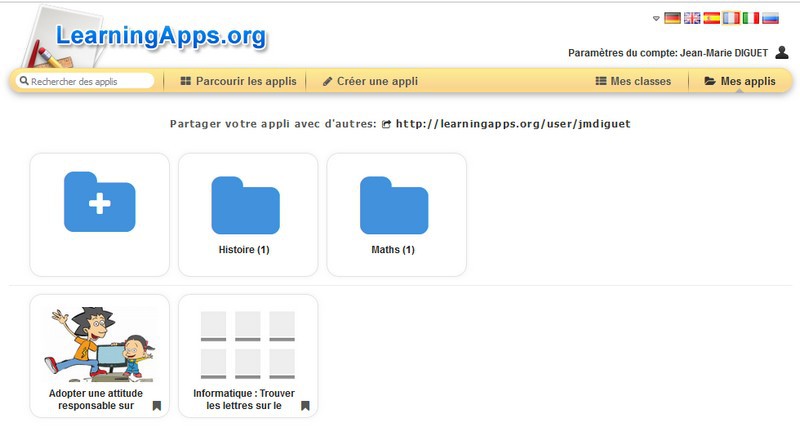This screenshot has width=800, height=432.
Task: Expand the language list dropdown arrow
Action: (656, 18)
